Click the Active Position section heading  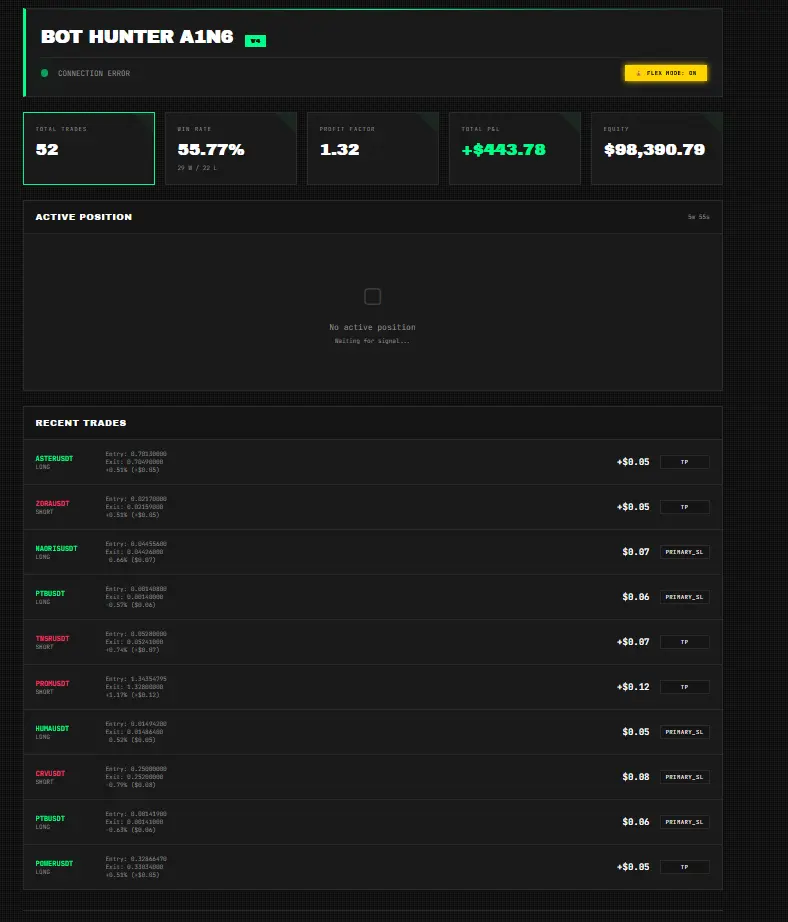tap(84, 217)
